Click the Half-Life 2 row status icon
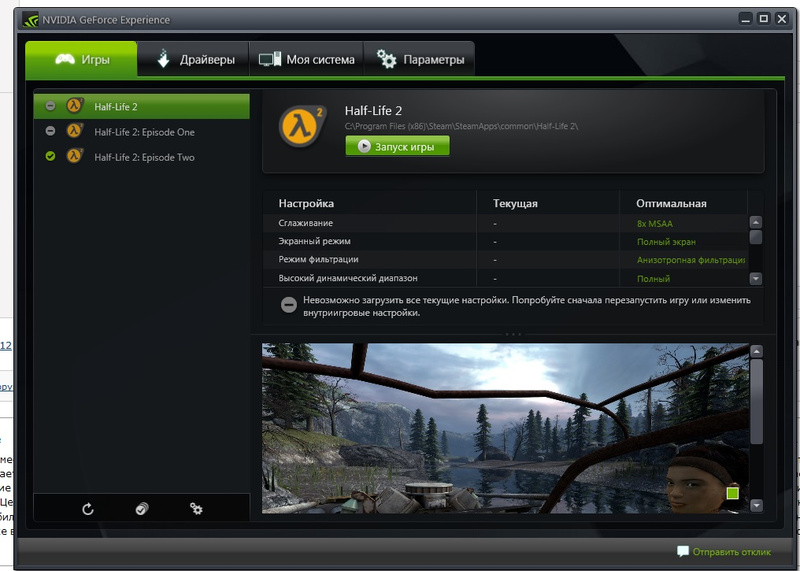This screenshot has height=571, width=800. (50, 106)
